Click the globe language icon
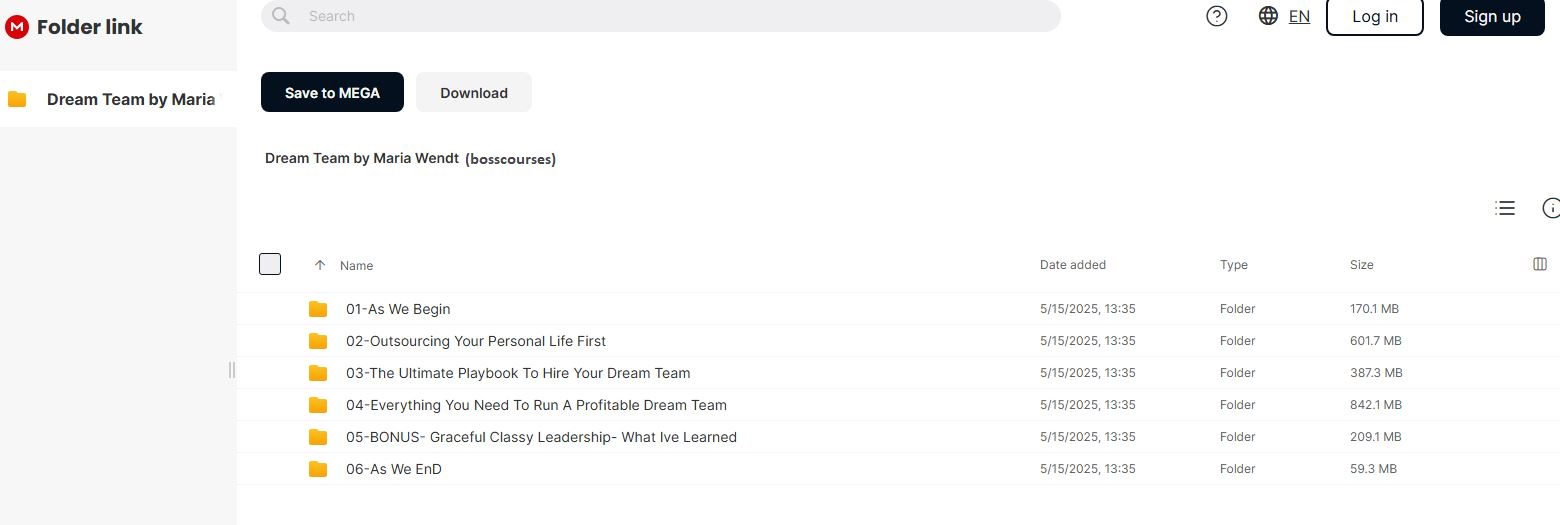The height and width of the screenshot is (525, 1560). pyautogui.click(x=1268, y=16)
